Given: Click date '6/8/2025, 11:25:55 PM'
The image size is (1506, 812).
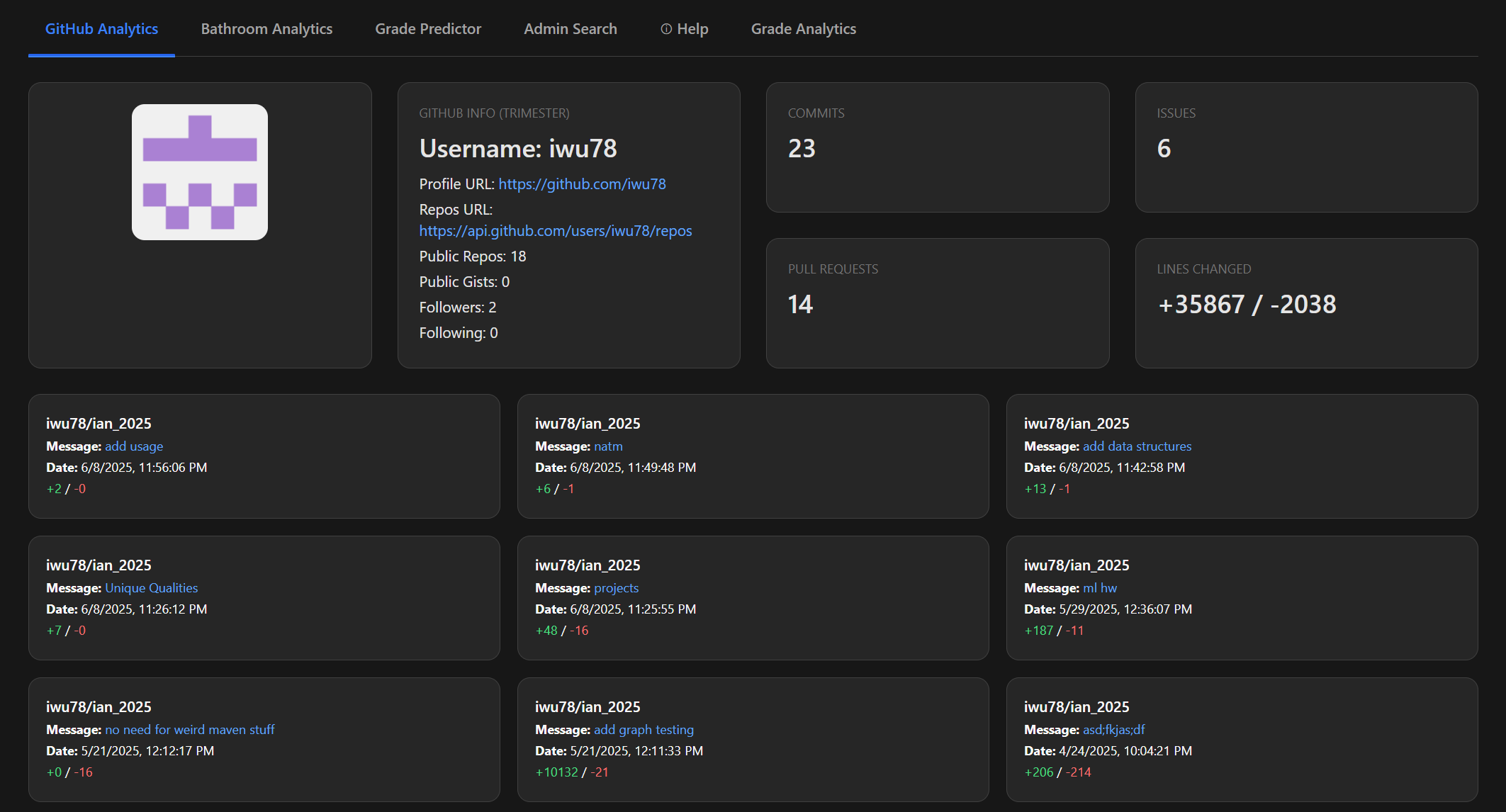Looking at the screenshot, I should [633, 609].
